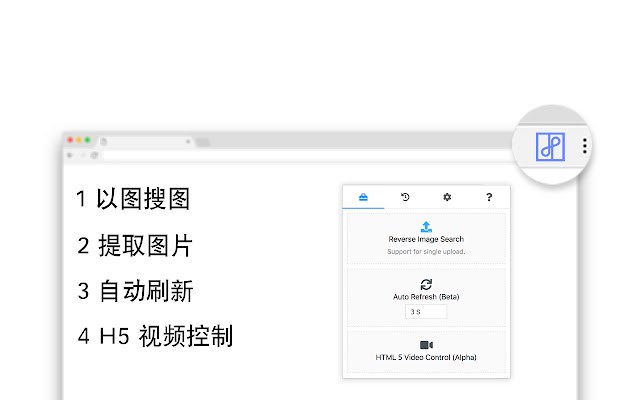Open the toolbox tab in the popup
The height and width of the screenshot is (400, 640).
coord(363,198)
